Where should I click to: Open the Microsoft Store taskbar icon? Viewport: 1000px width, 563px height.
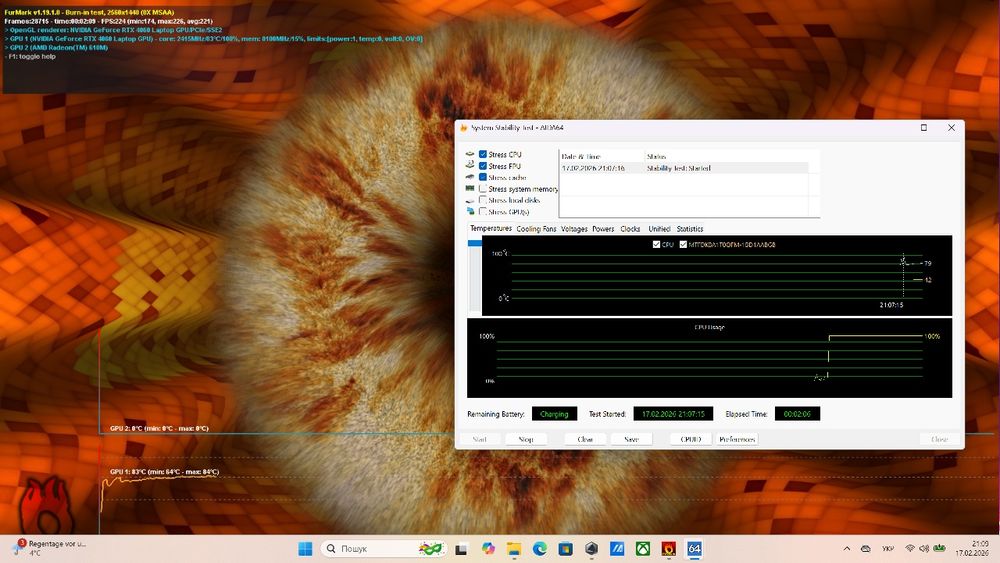pos(566,549)
